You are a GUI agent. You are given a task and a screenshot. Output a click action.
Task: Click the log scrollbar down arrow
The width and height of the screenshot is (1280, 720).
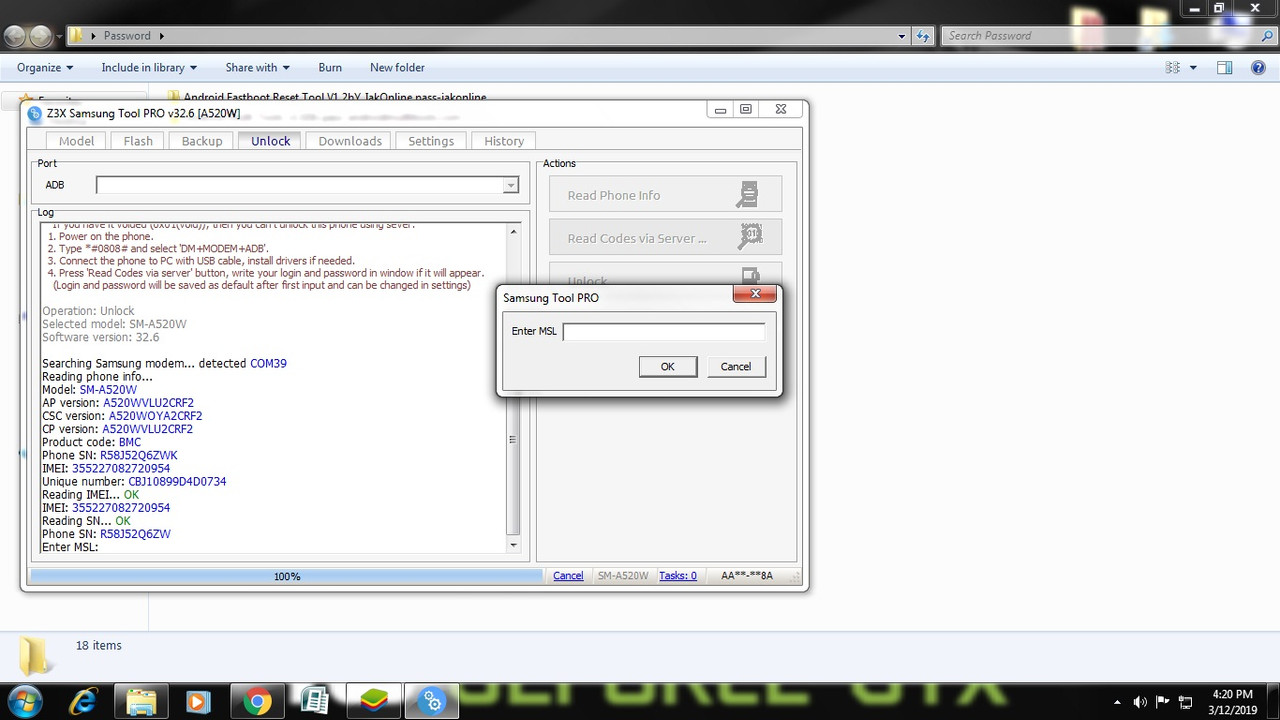(x=514, y=545)
